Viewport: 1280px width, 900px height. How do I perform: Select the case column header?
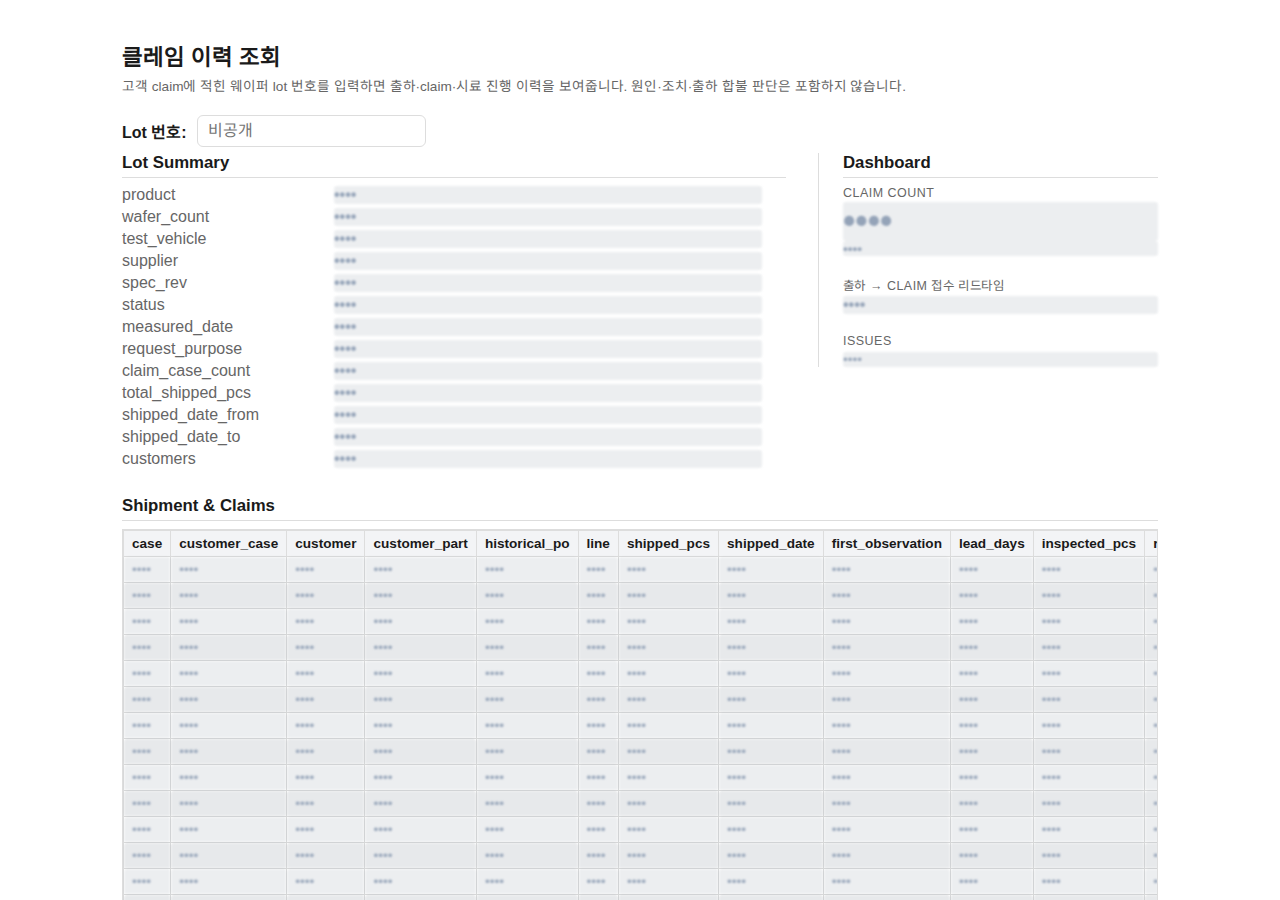pyautogui.click(x=147, y=544)
